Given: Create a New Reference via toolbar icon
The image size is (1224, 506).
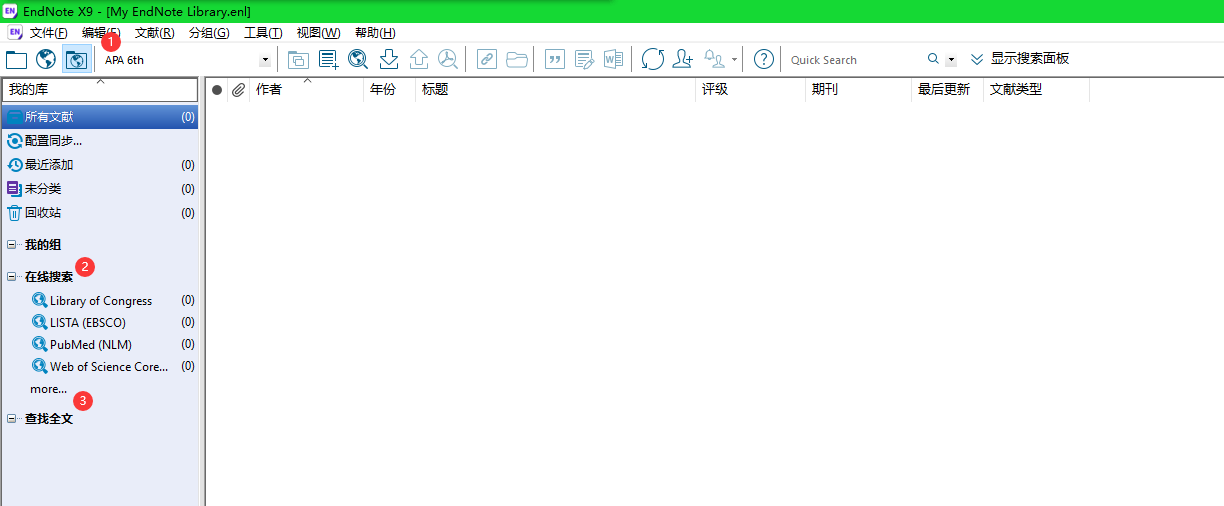Looking at the screenshot, I should point(328,59).
